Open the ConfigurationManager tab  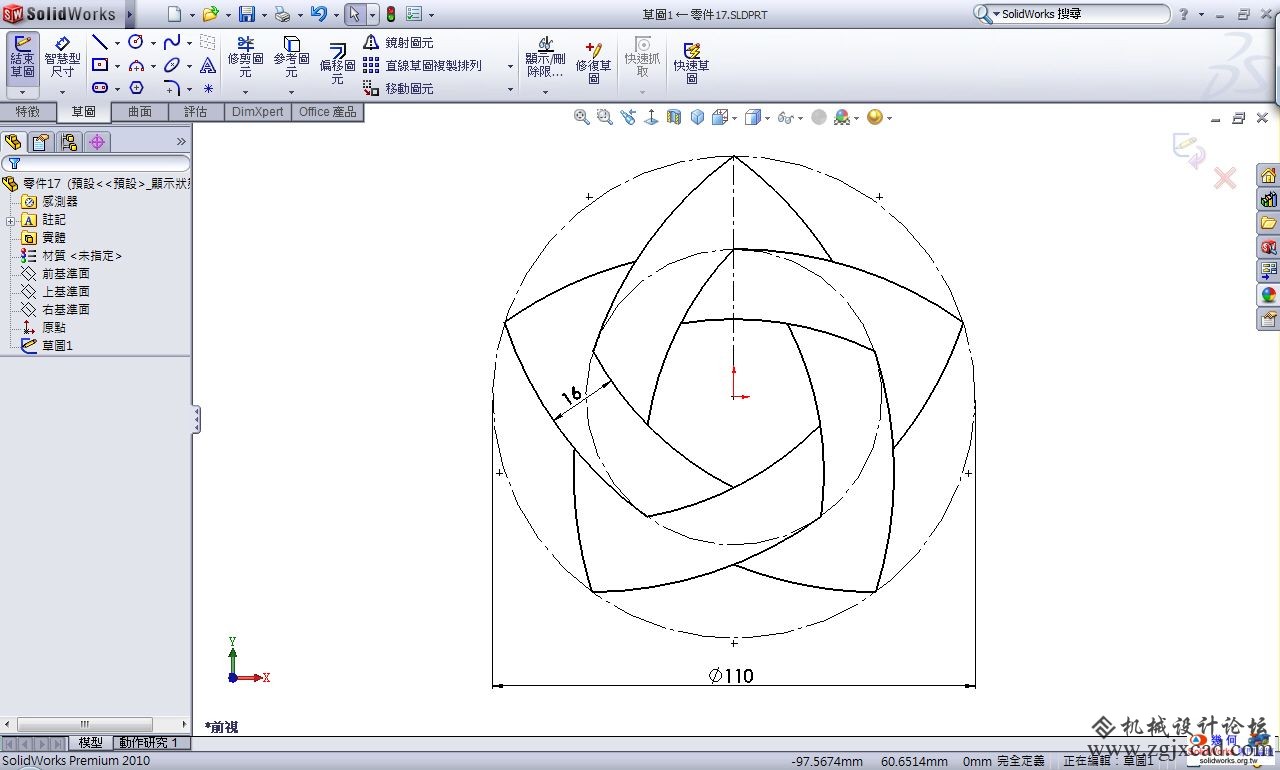tap(68, 142)
